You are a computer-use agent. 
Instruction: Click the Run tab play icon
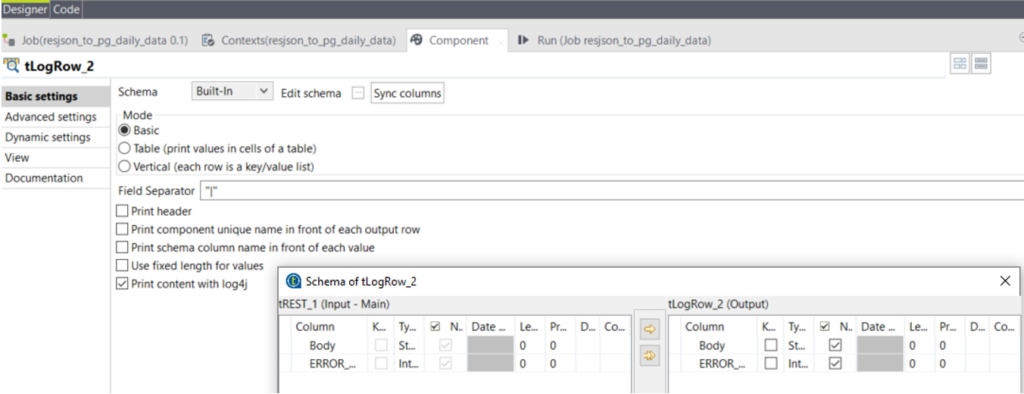point(522,40)
